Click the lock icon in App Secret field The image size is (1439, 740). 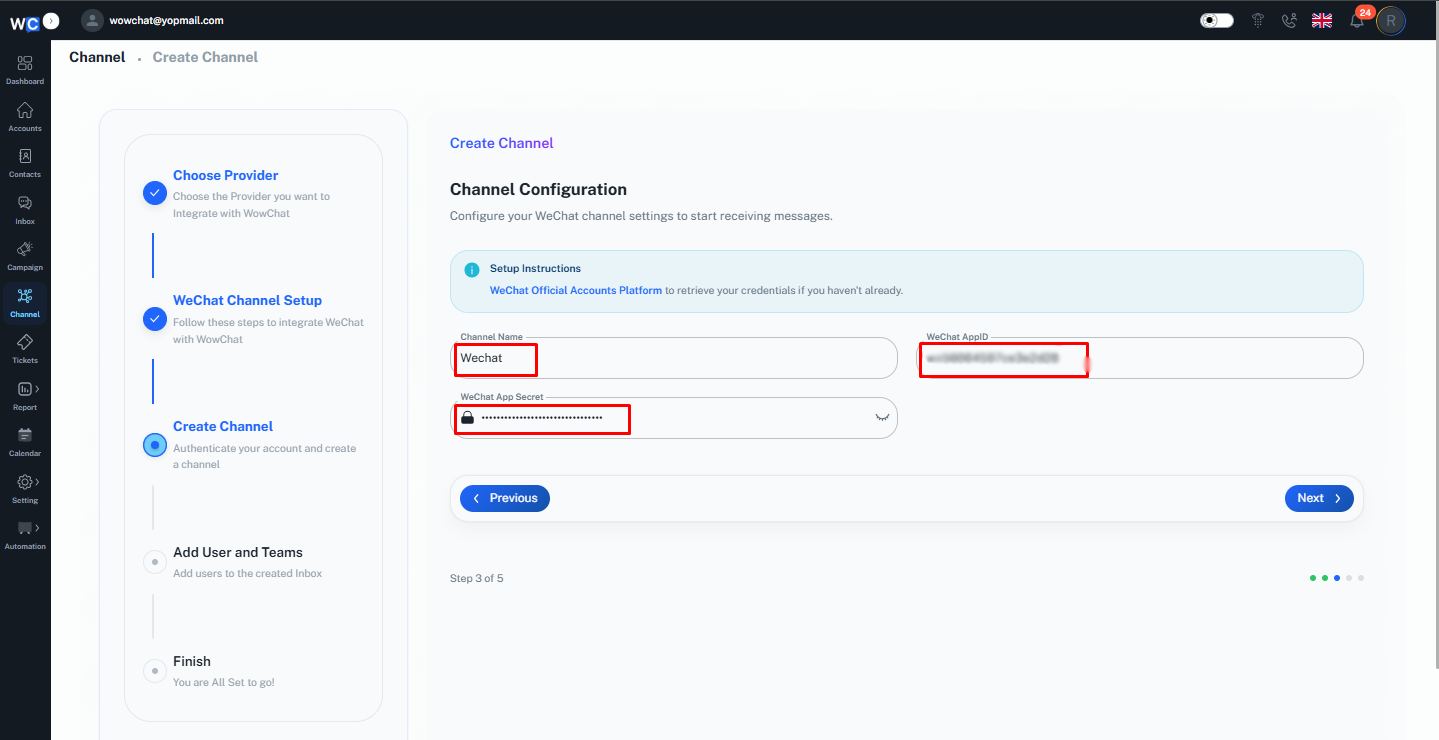point(467,417)
